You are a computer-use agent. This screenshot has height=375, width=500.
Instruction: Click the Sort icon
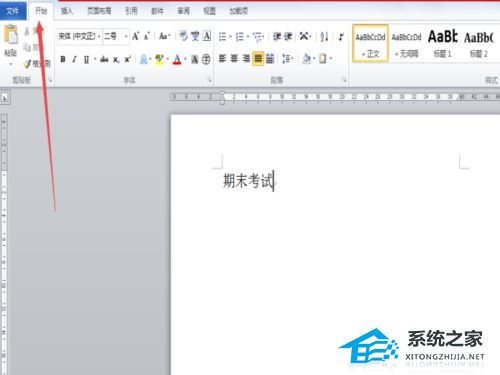click(324, 36)
